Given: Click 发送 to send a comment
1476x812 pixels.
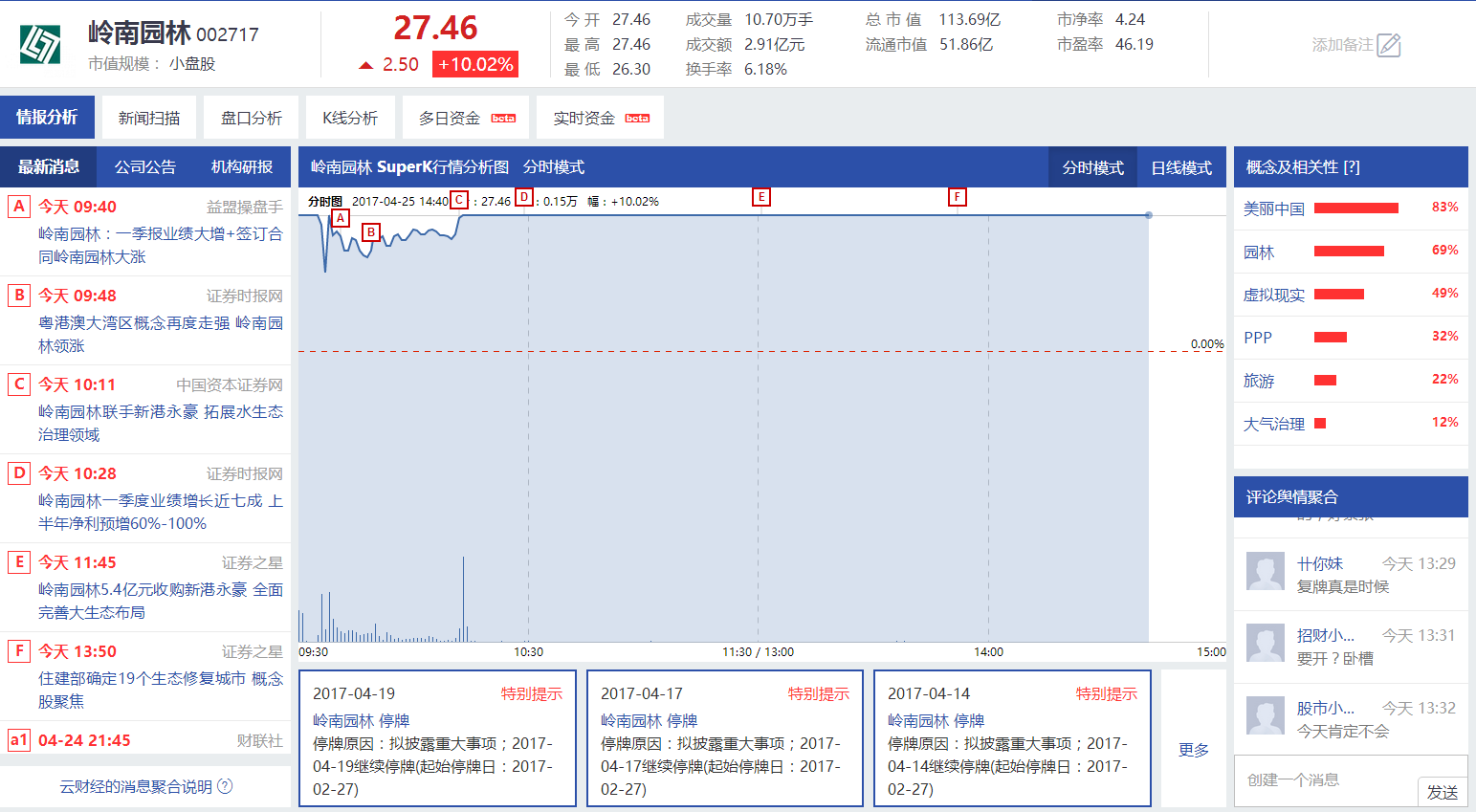Looking at the screenshot, I should (1442, 792).
